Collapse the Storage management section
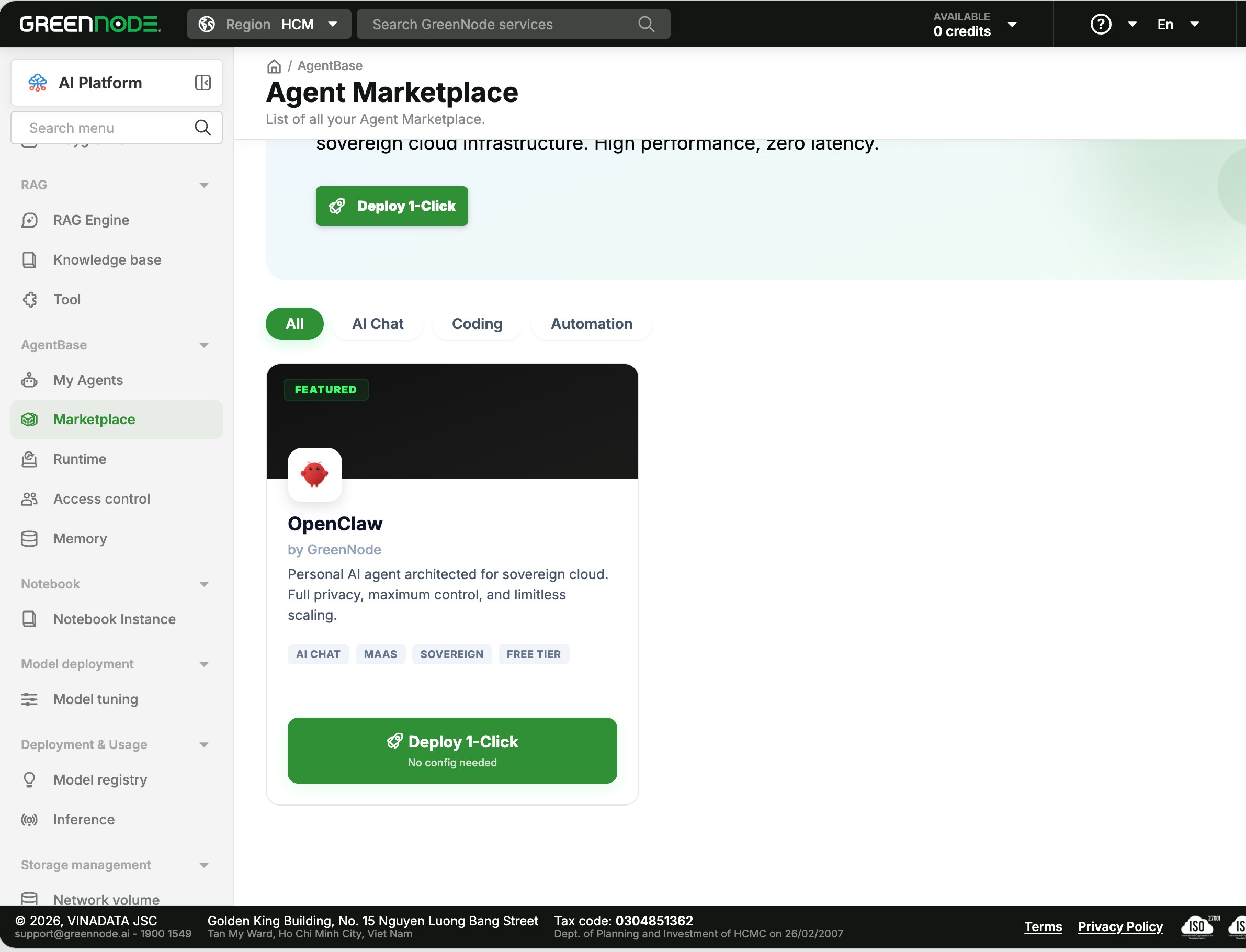Screen dimensions: 1246x952 coord(204,865)
